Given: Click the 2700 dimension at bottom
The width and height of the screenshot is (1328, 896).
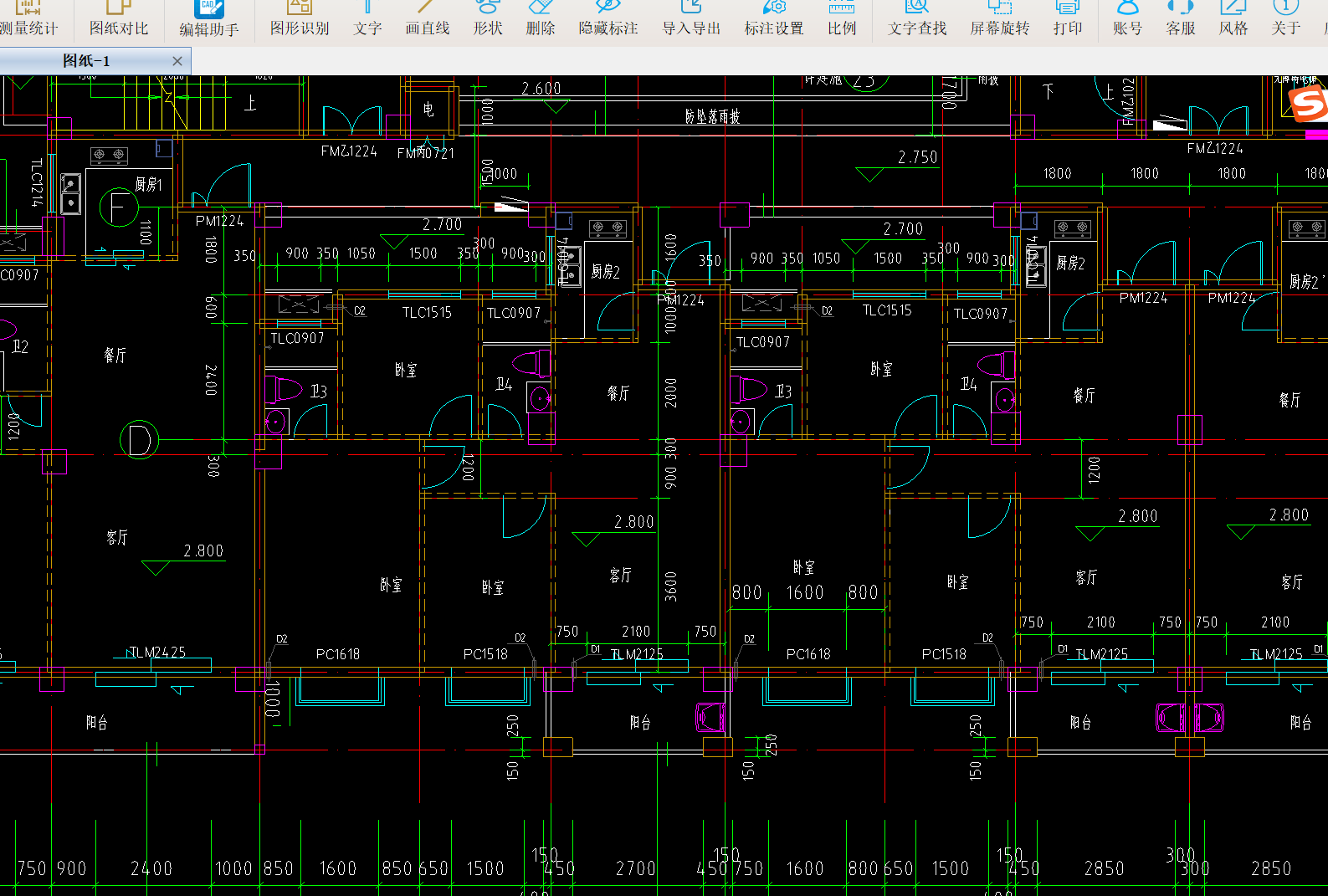Looking at the screenshot, I should [x=636, y=869].
